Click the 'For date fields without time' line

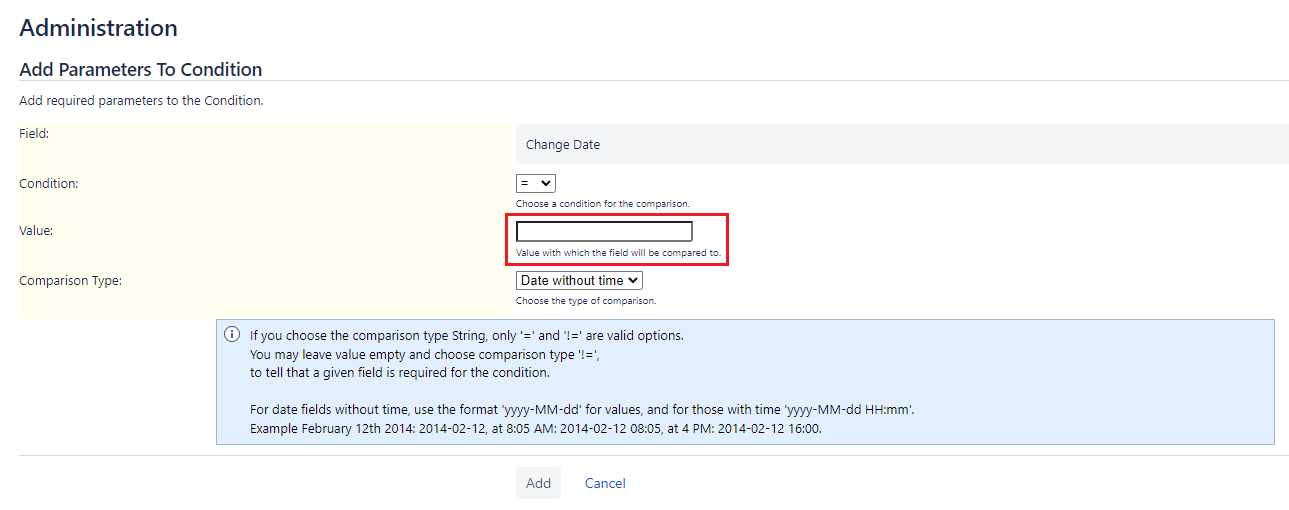point(582,410)
